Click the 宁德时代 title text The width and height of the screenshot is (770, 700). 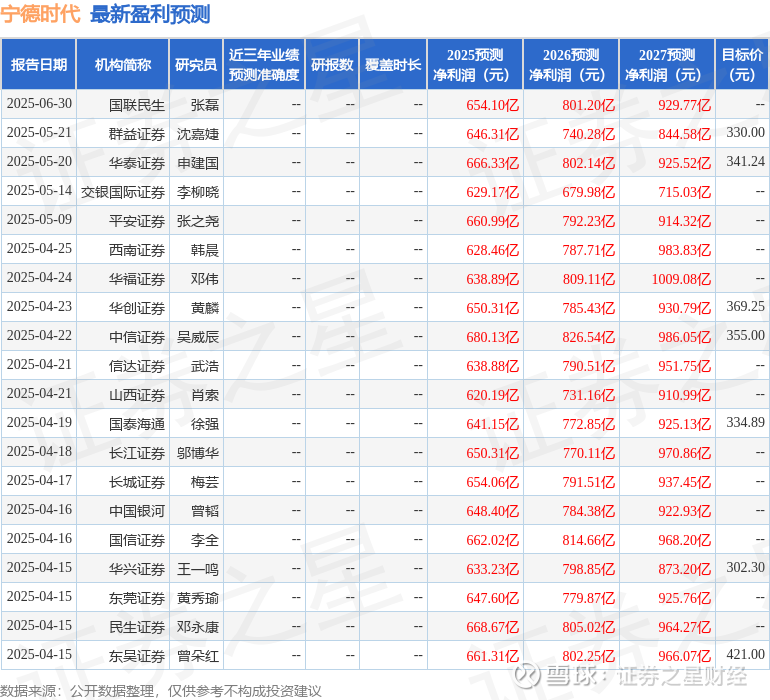pyautogui.click(x=40, y=14)
